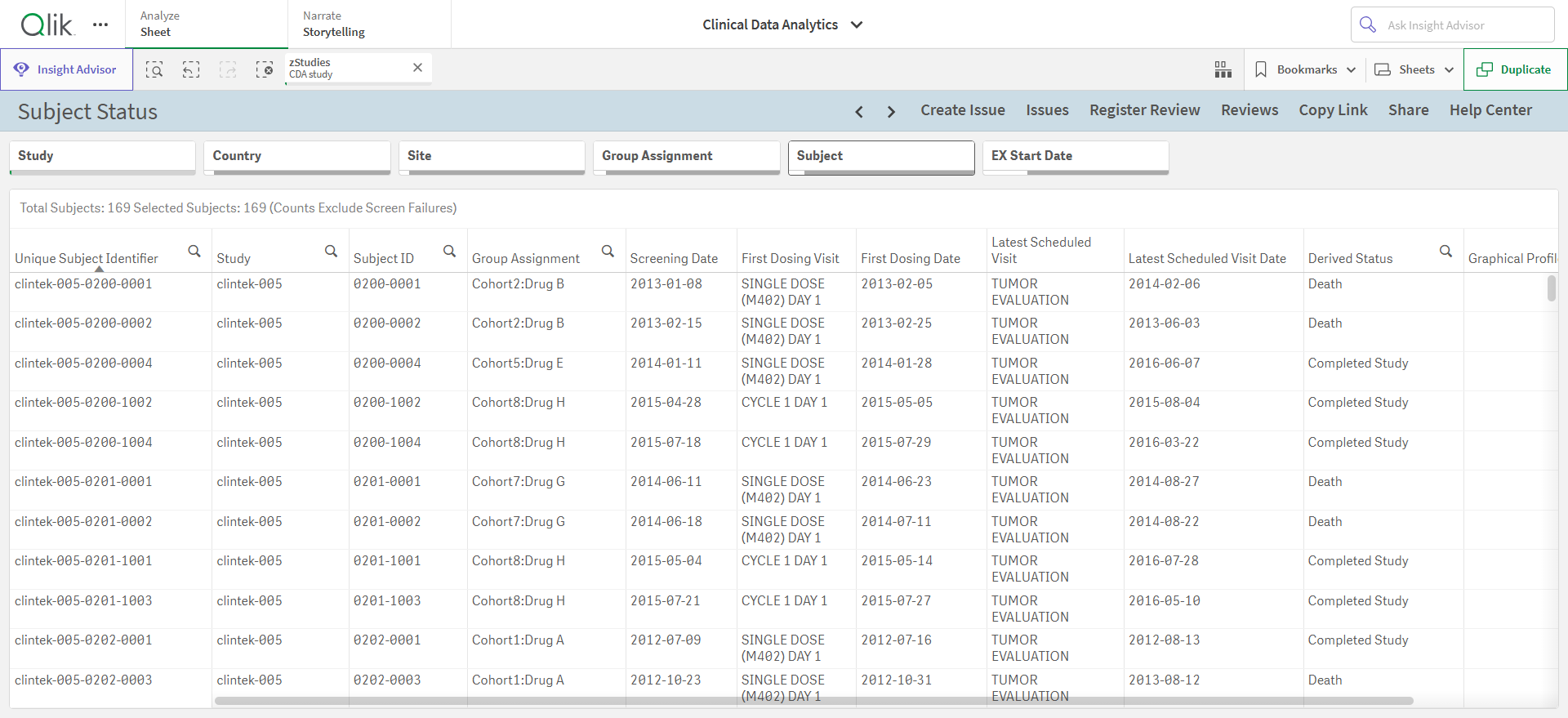Sort by Latest Scheduled Visit Date header
The image size is (1568, 718).
pyautogui.click(x=1207, y=258)
